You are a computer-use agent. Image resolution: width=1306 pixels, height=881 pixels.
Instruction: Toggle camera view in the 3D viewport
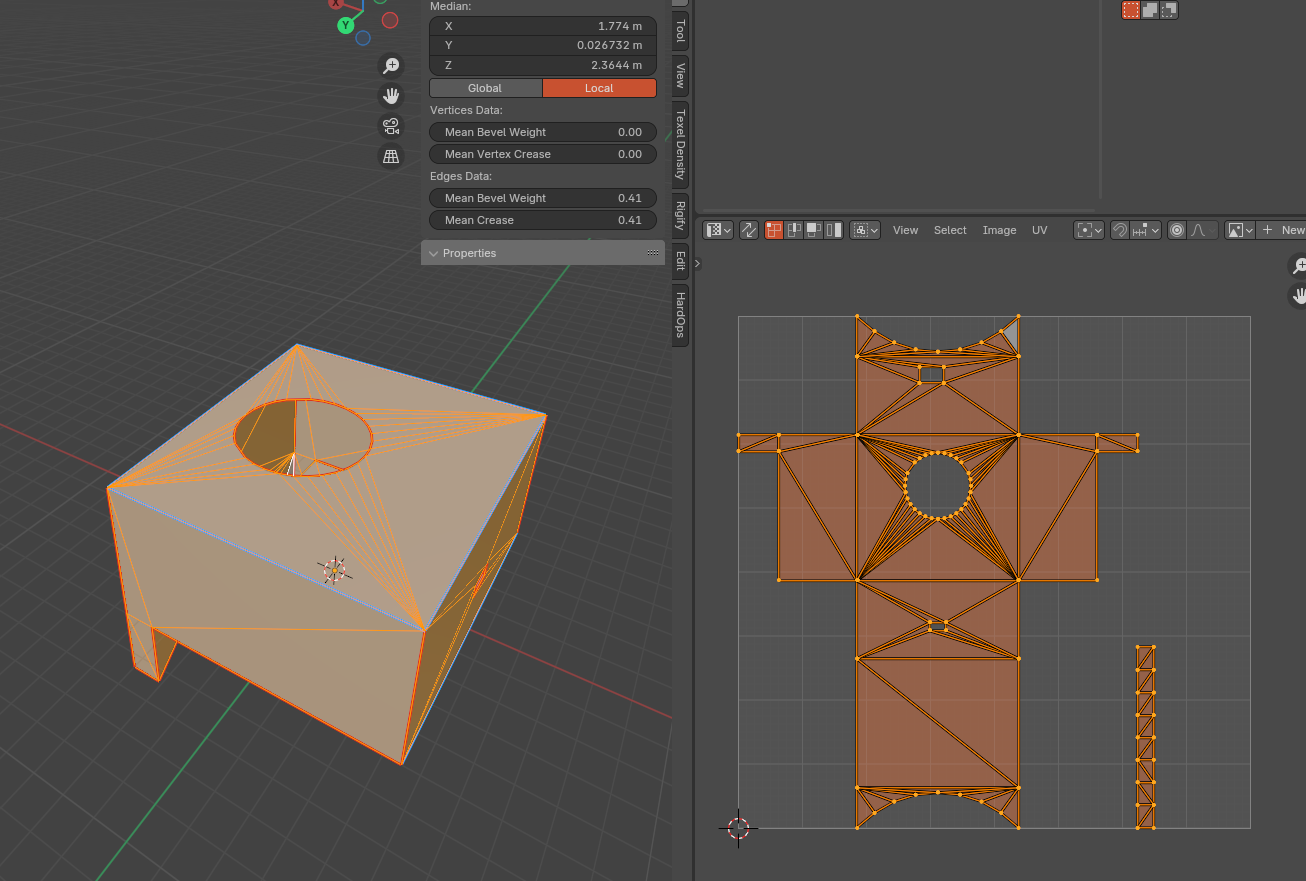(391, 126)
